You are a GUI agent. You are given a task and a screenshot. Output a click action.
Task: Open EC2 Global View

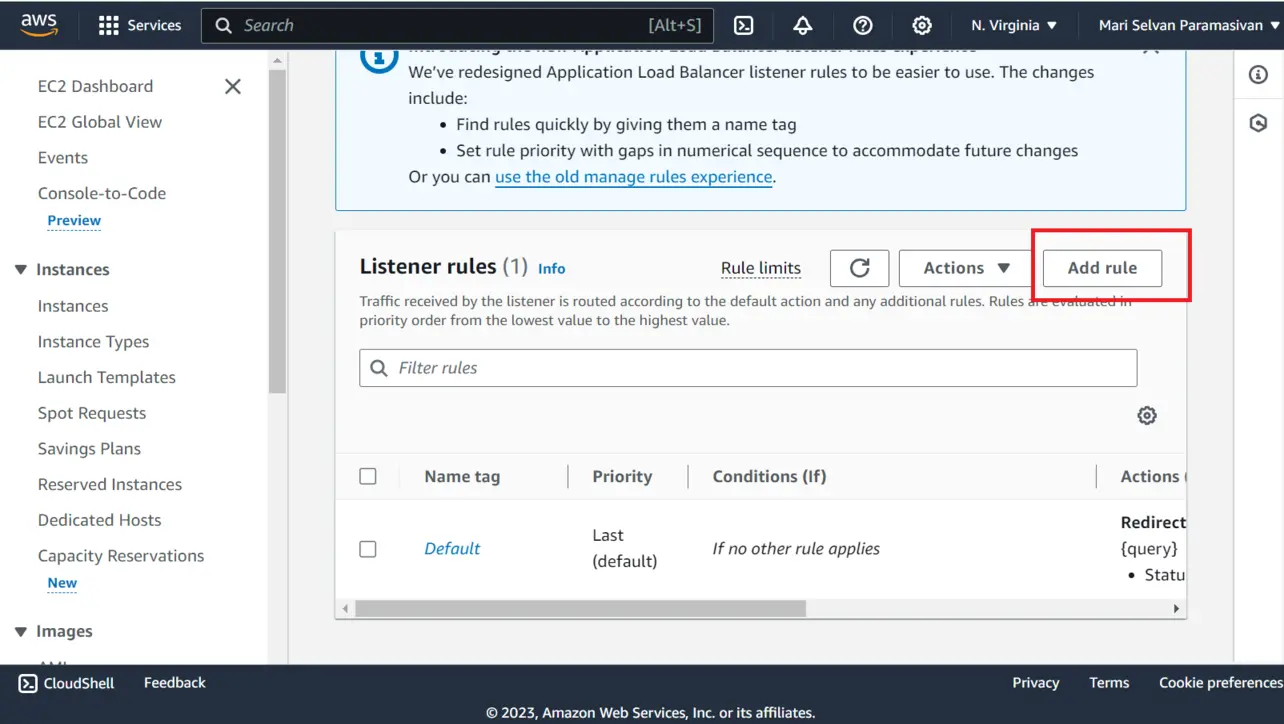[x=100, y=122]
